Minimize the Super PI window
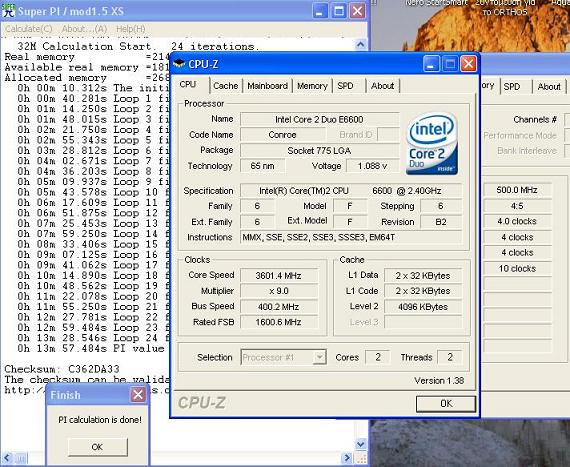Viewport: 570px width, 467px height. point(320,11)
